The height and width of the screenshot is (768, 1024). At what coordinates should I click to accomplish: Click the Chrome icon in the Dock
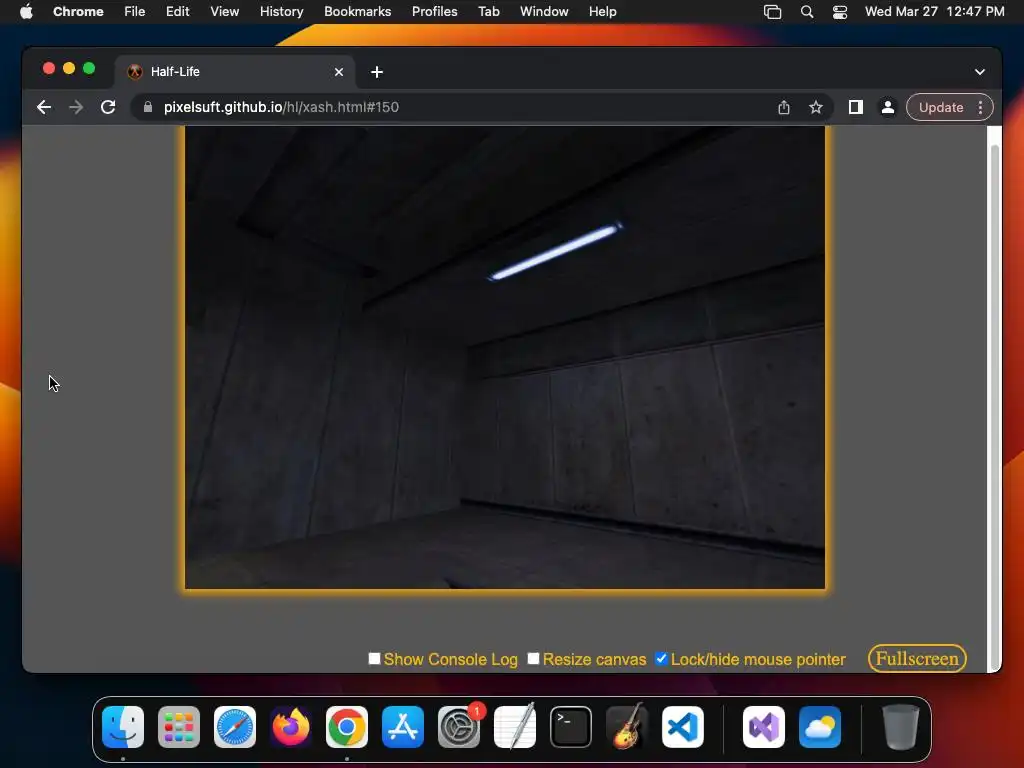(347, 727)
